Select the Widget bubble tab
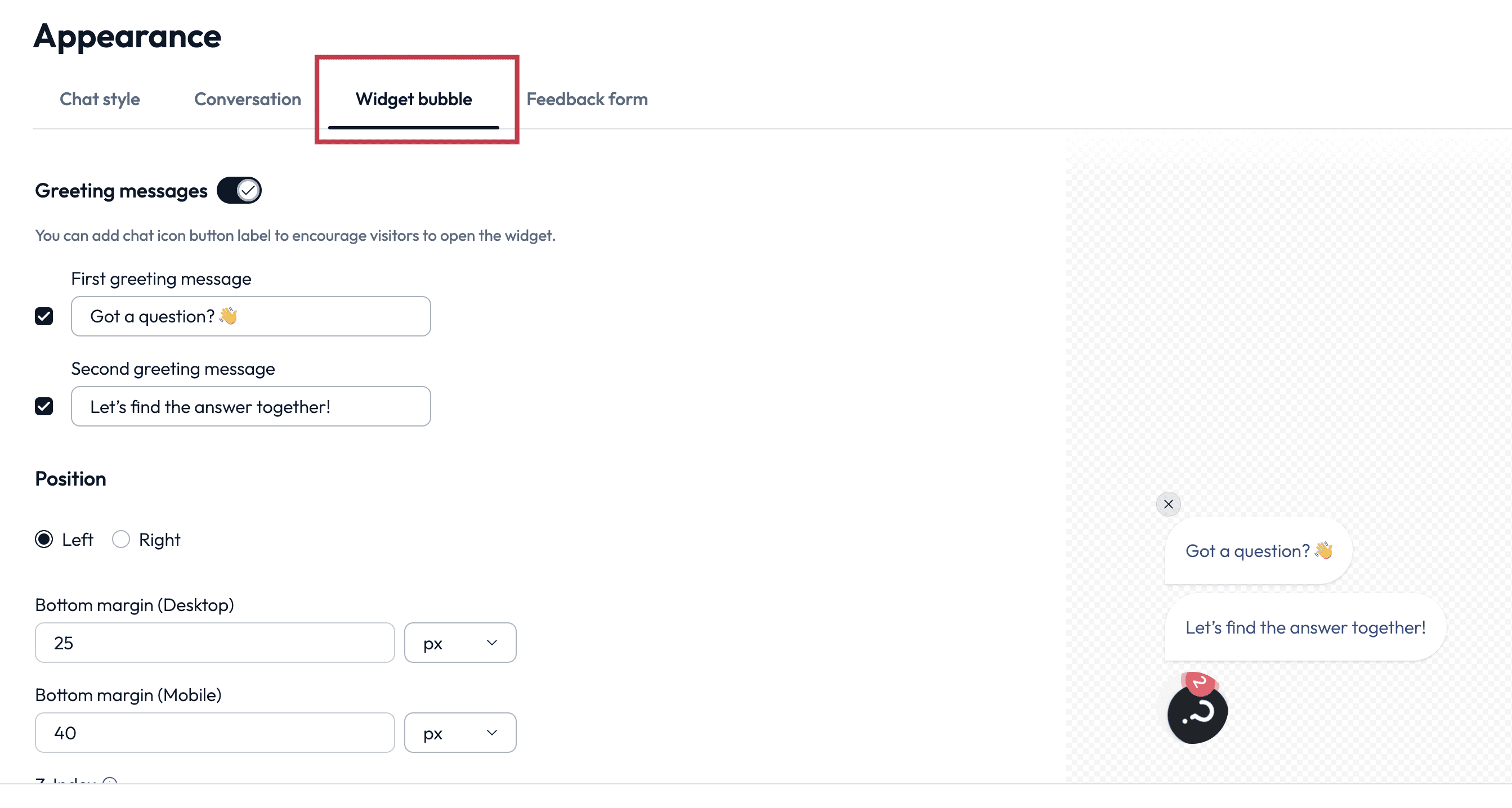Screen dimensions: 1512x808 (x=414, y=99)
